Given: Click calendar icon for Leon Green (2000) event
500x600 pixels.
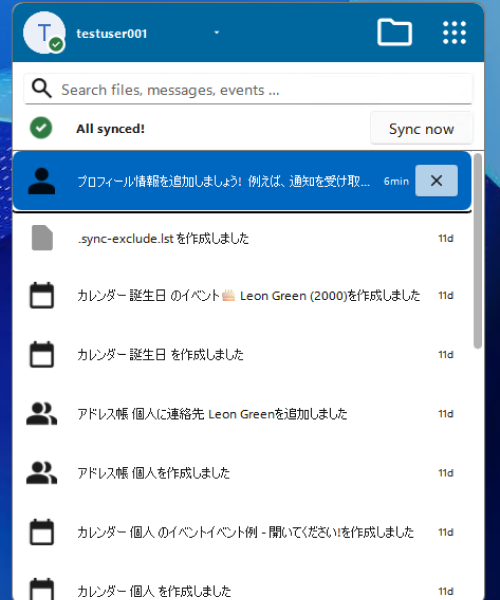Looking at the screenshot, I should [42, 295].
